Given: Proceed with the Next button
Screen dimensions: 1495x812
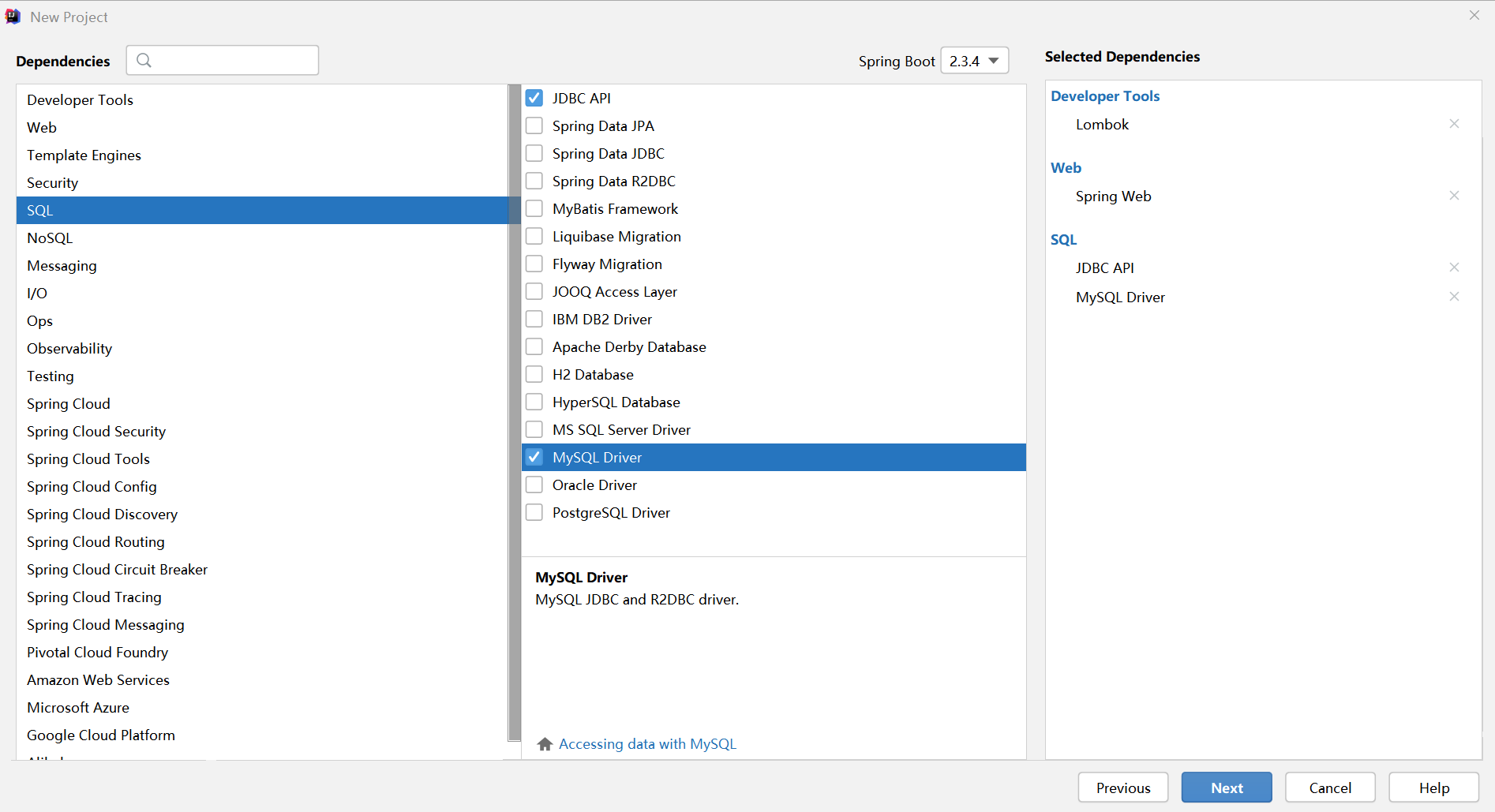Looking at the screenshot, I should click(x=1226, y=788).
